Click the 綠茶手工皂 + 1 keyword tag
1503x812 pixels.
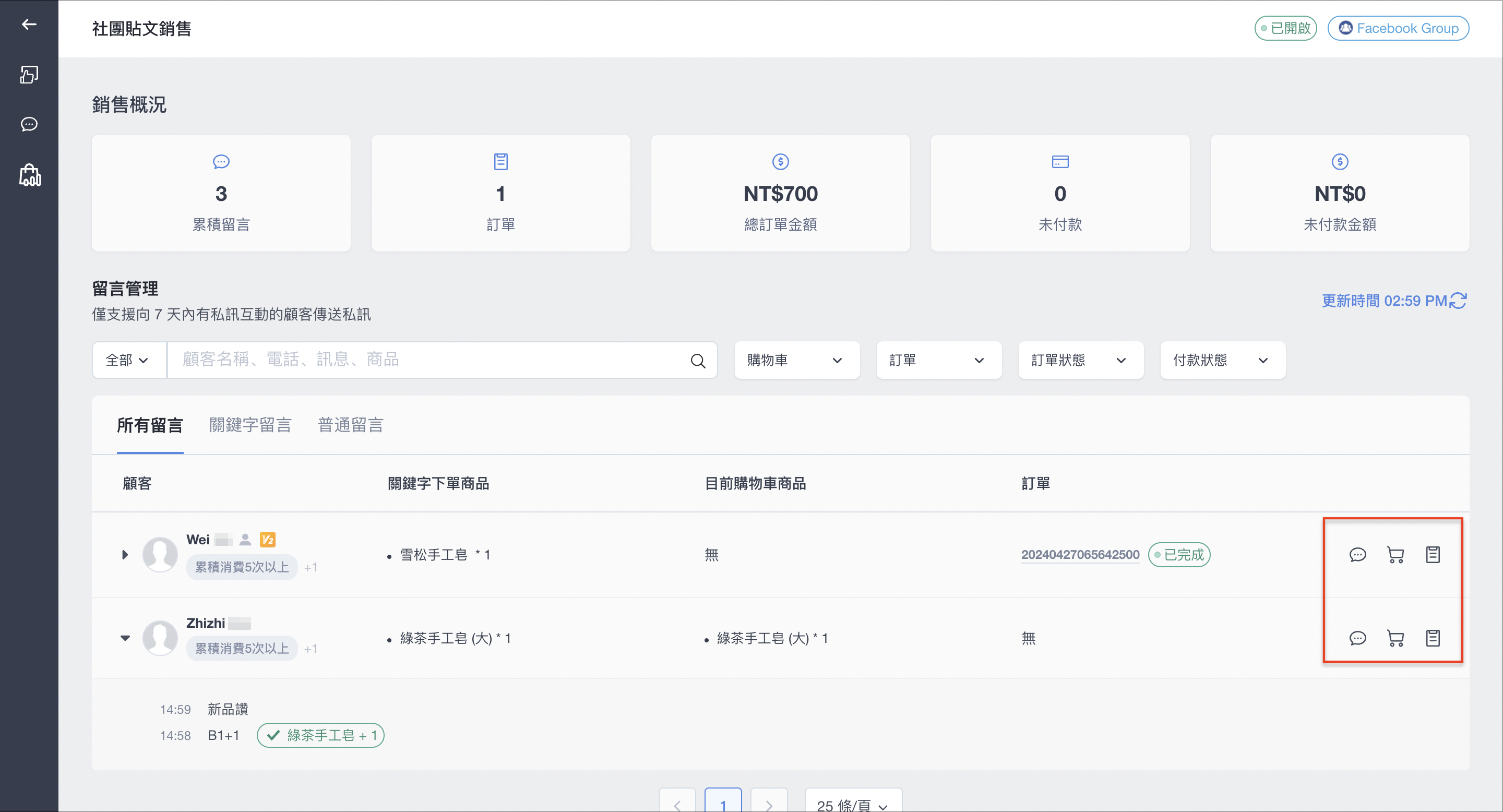point(320,735)
